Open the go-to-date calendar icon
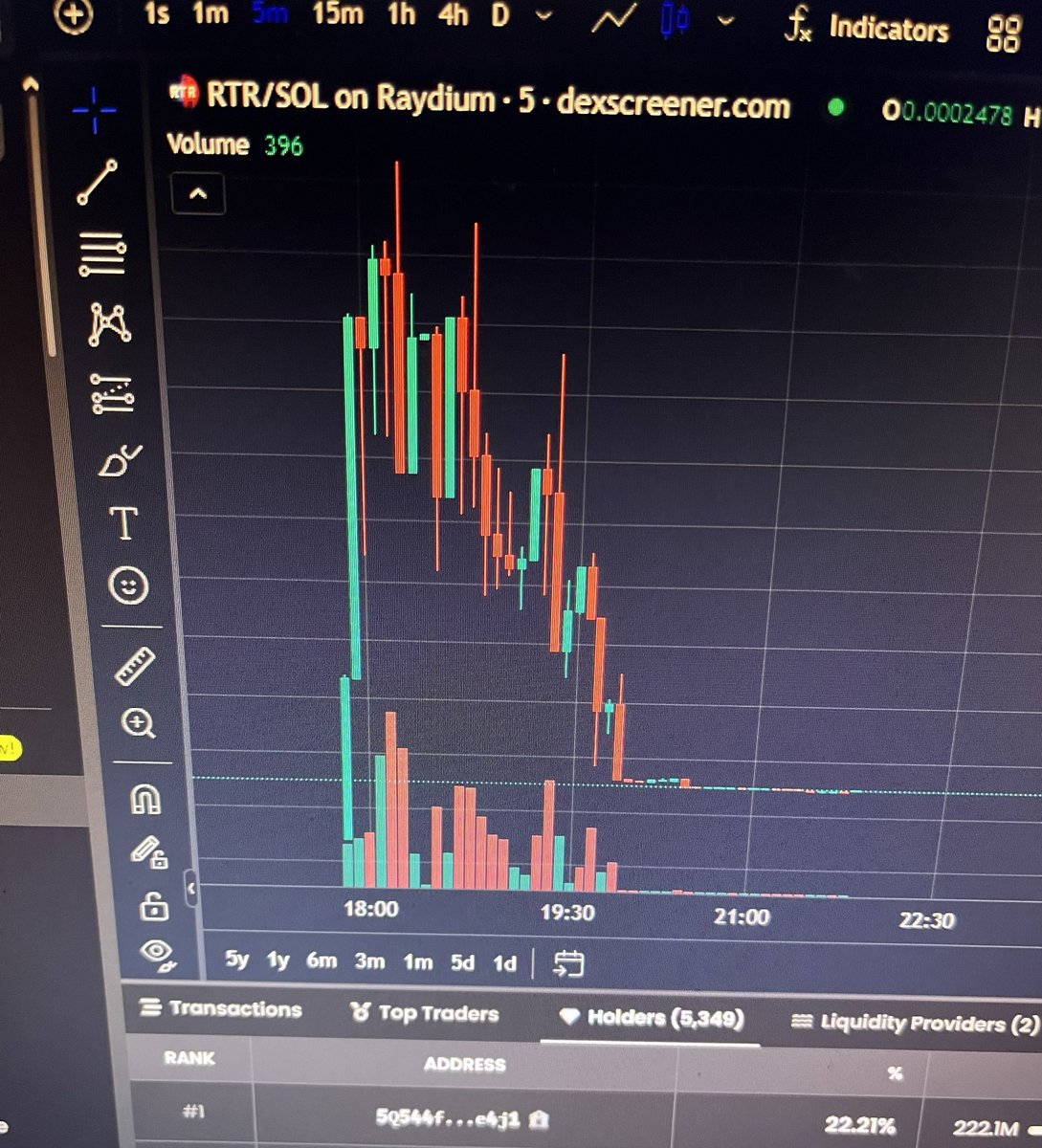1042x1148 pixels. click(568, 963)
